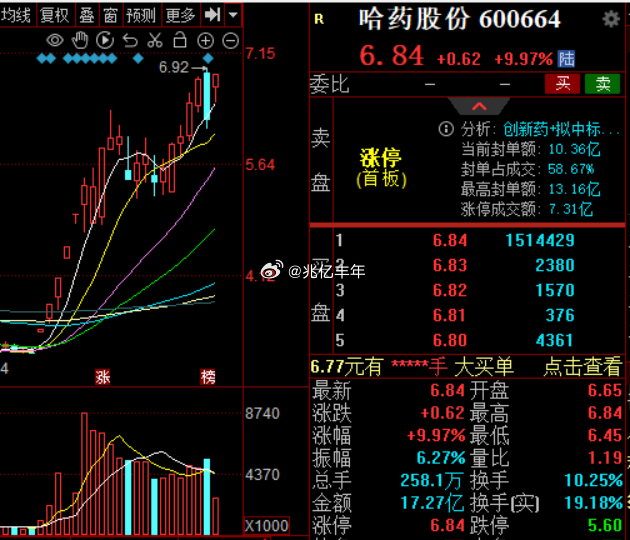Click the X1000 volume unit label
The image size is (630, 540).
point(267,526)
